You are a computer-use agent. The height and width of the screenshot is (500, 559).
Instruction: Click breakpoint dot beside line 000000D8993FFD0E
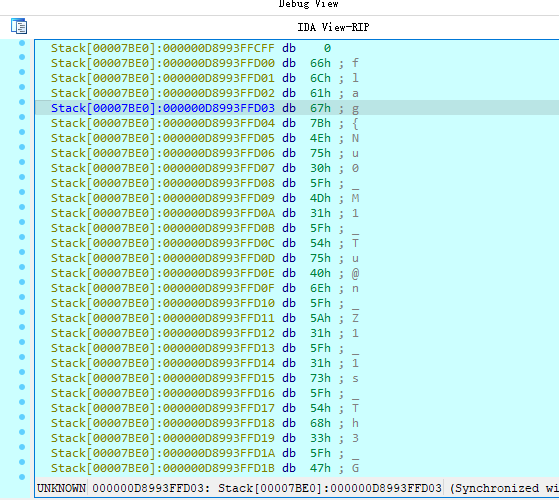(x=22, y=267)
